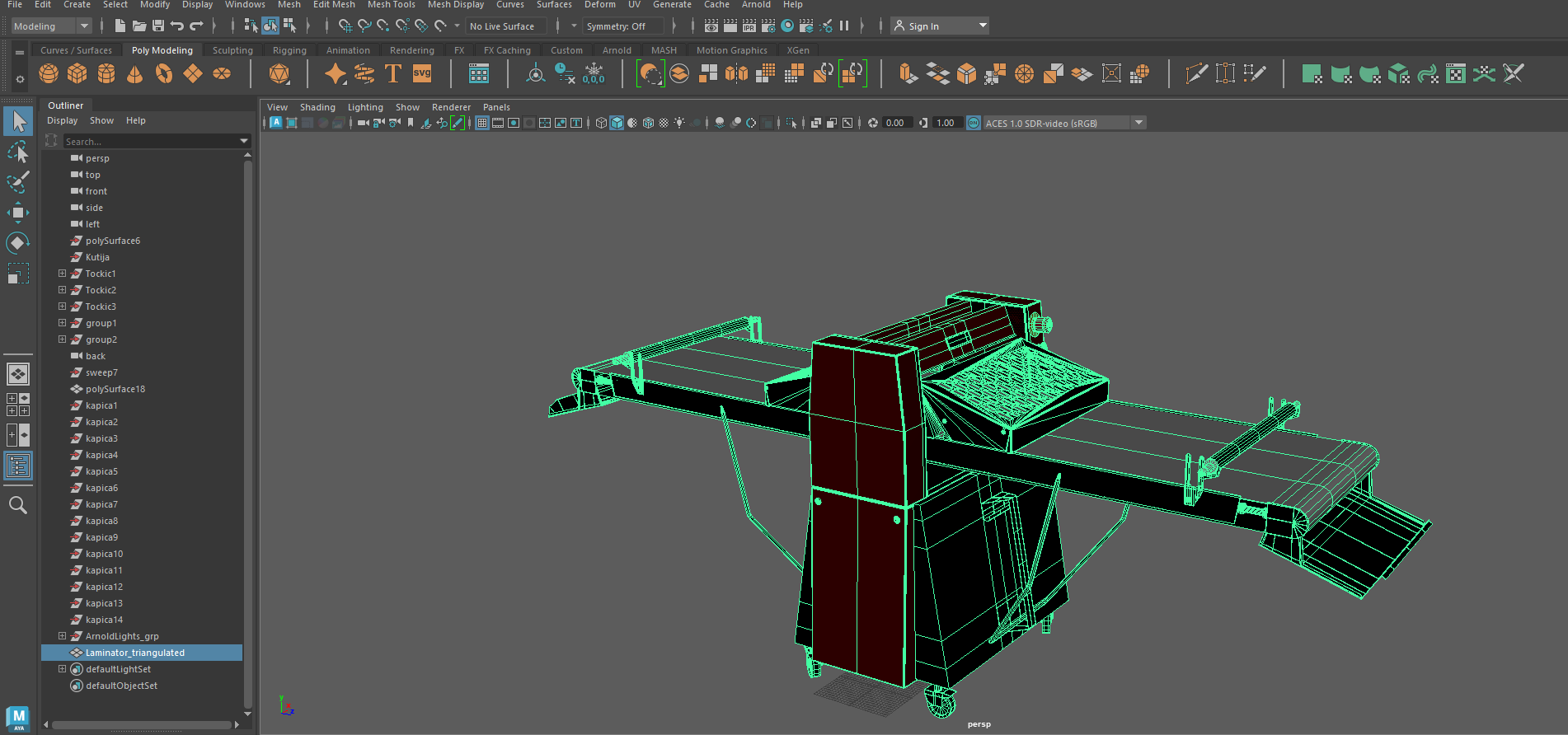Click the polygon type text tool

pos(393,74)
